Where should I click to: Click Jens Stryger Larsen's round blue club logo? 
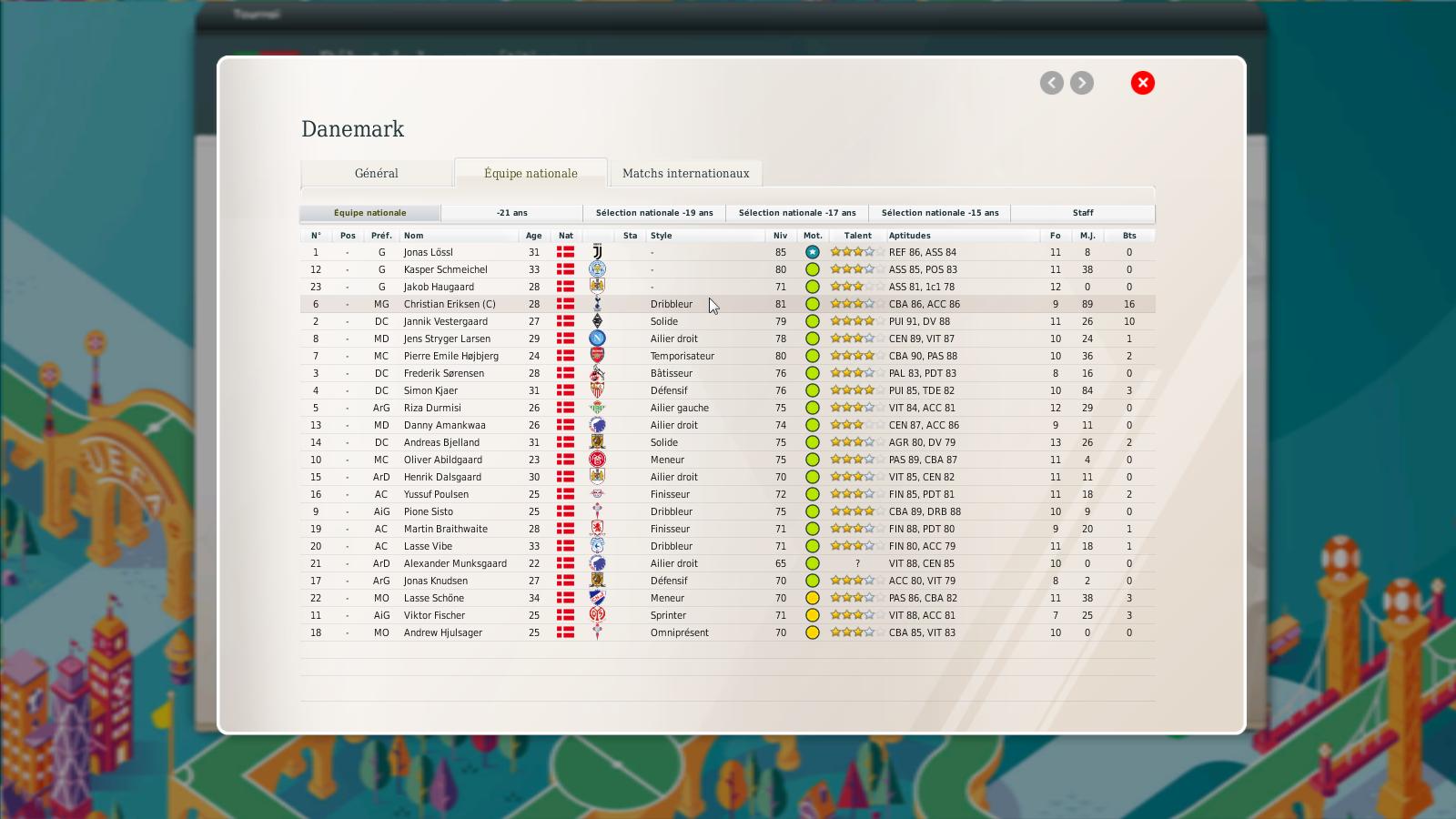coord(597,339)
